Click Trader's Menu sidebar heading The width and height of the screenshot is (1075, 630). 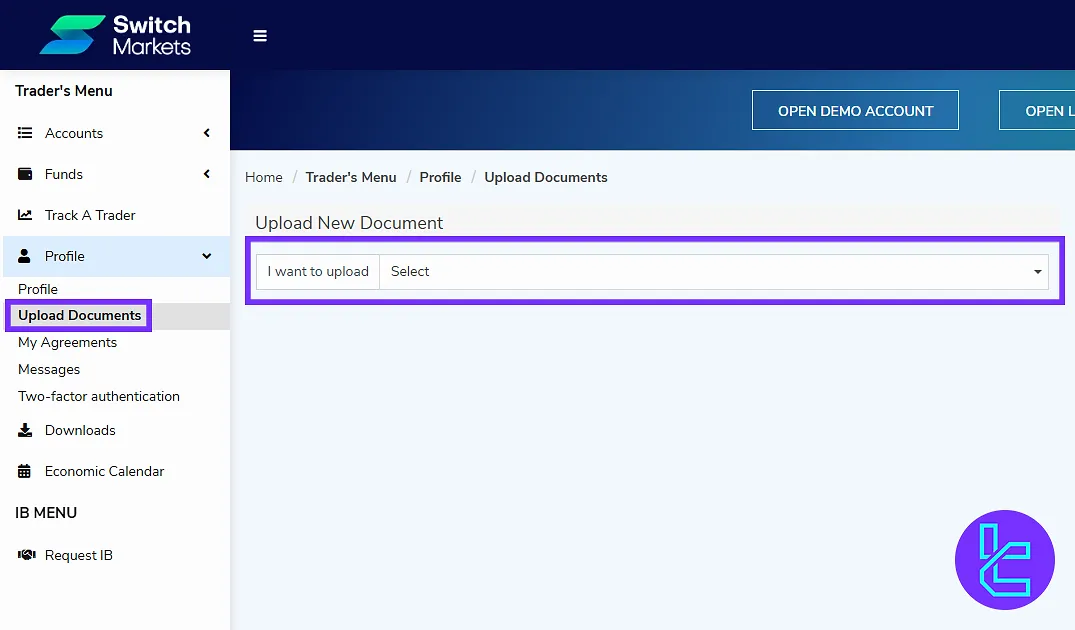point(64,91)
